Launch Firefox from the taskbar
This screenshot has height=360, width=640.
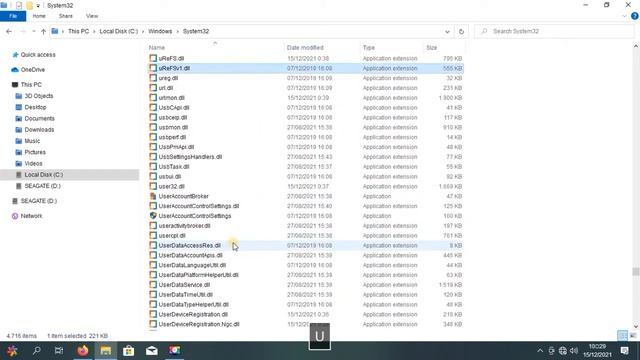83,351
